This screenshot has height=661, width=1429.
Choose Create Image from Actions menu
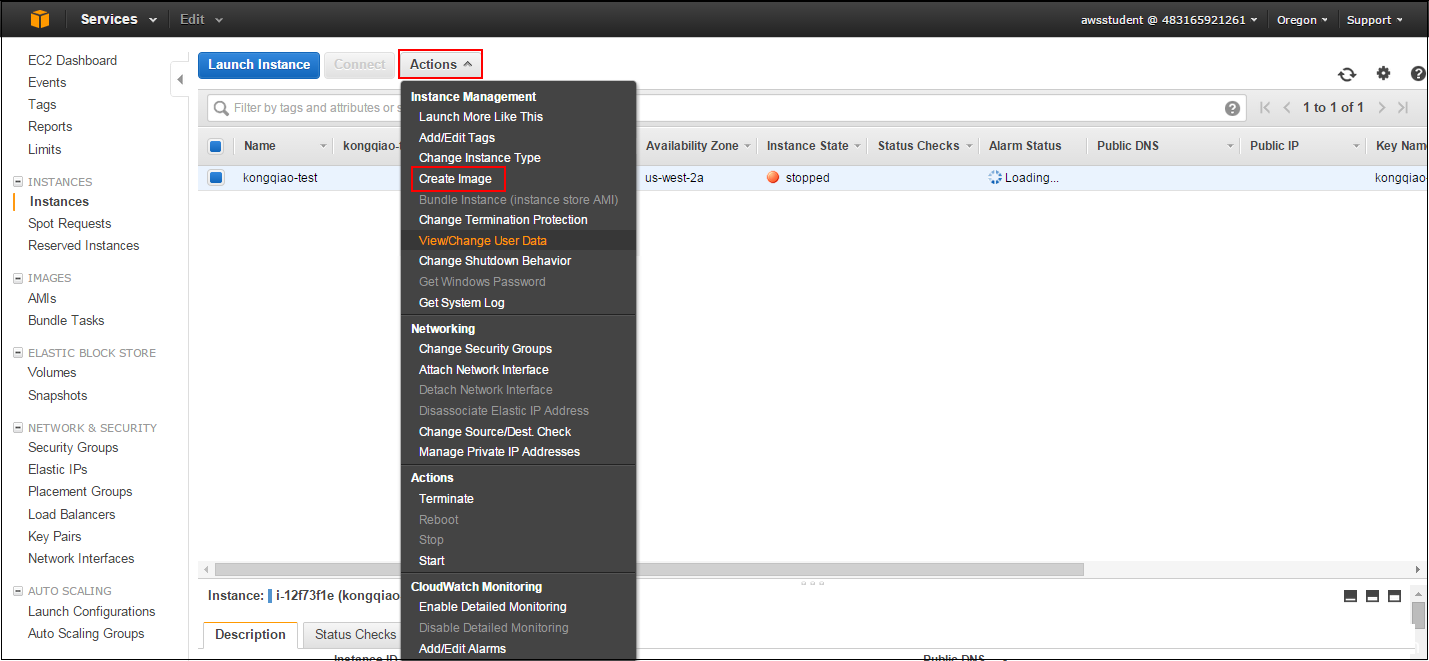point(455,179)
